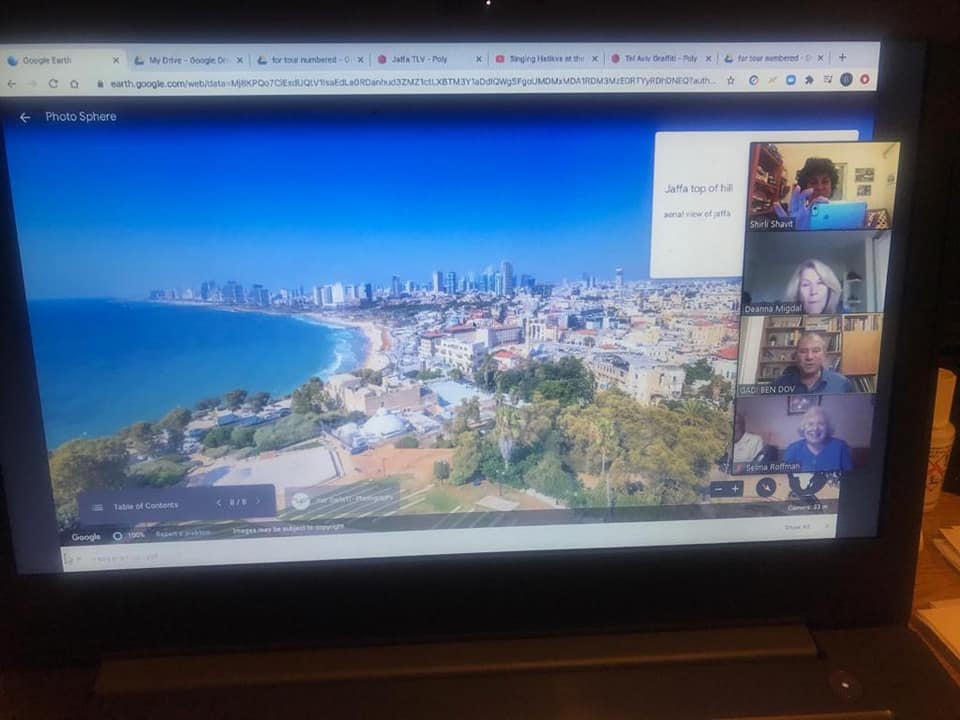Select Deanna Migdal's video tile
This screenshot has height=720, width=960.
click(x=816, y=273)
